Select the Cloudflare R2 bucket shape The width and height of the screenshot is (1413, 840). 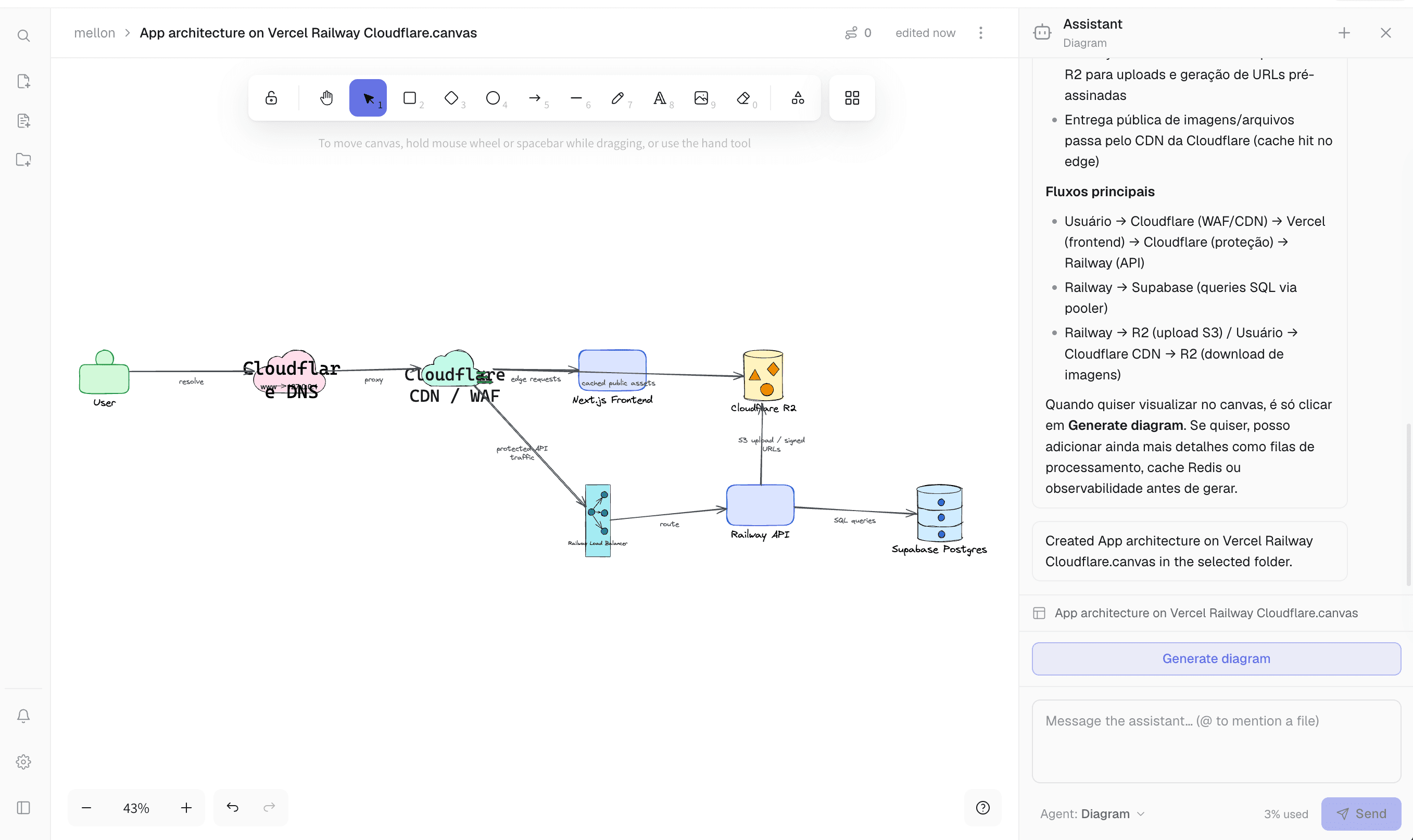click(x=763, y=376)
